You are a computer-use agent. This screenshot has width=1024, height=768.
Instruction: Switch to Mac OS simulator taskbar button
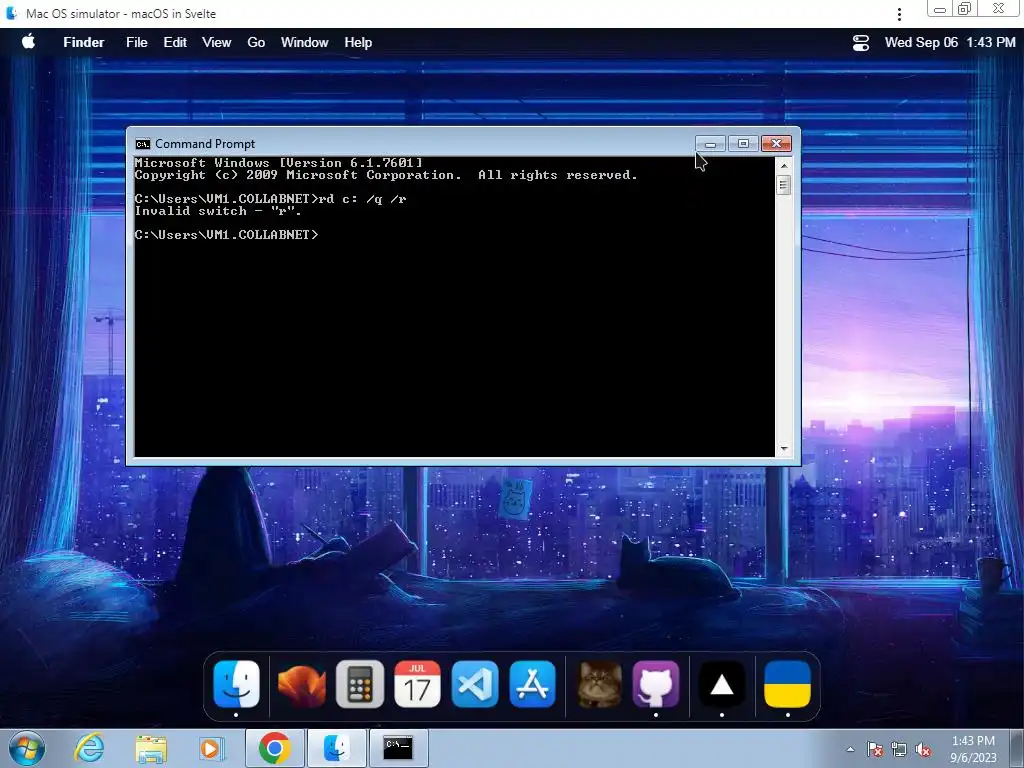coord(336,748)
